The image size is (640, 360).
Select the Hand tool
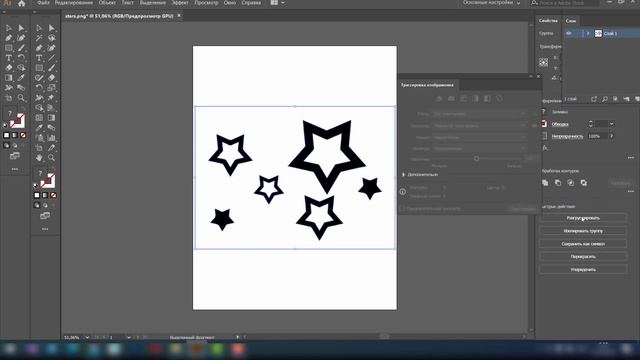[39, 158]
